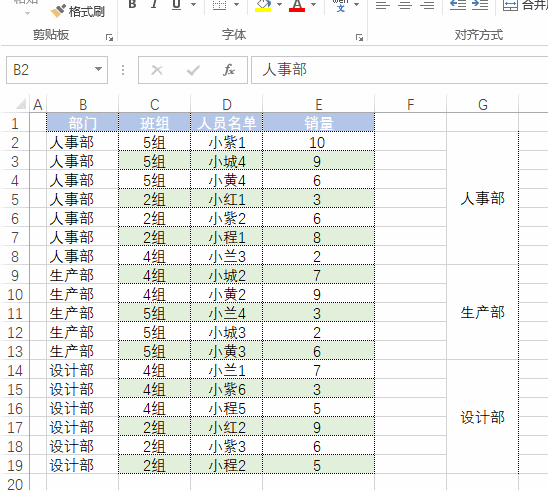Select column F header
Image resolution: width=548 pixels, height=490 pixels.
tap(411, 104)
